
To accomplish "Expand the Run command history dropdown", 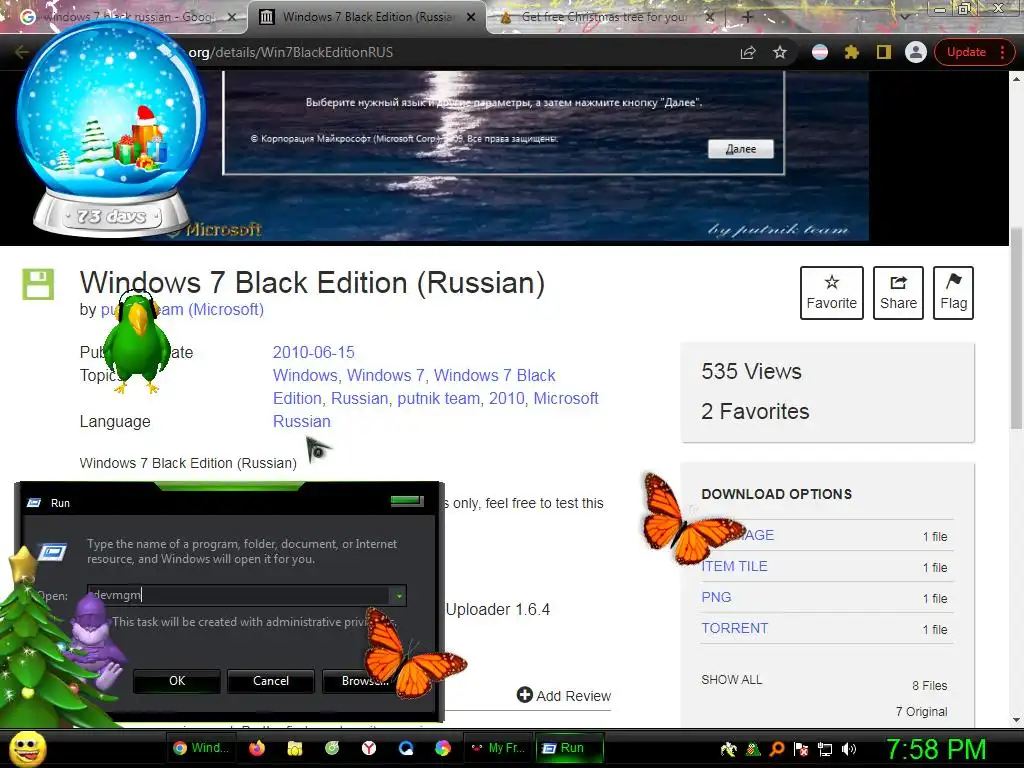I will point(398,595).
